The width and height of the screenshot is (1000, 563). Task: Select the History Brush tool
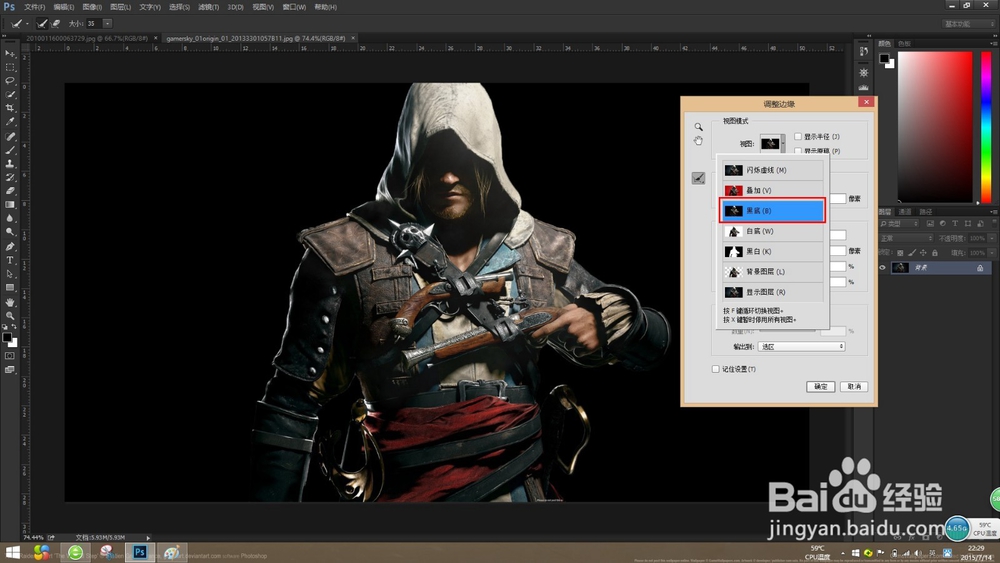tap(10, 177)
